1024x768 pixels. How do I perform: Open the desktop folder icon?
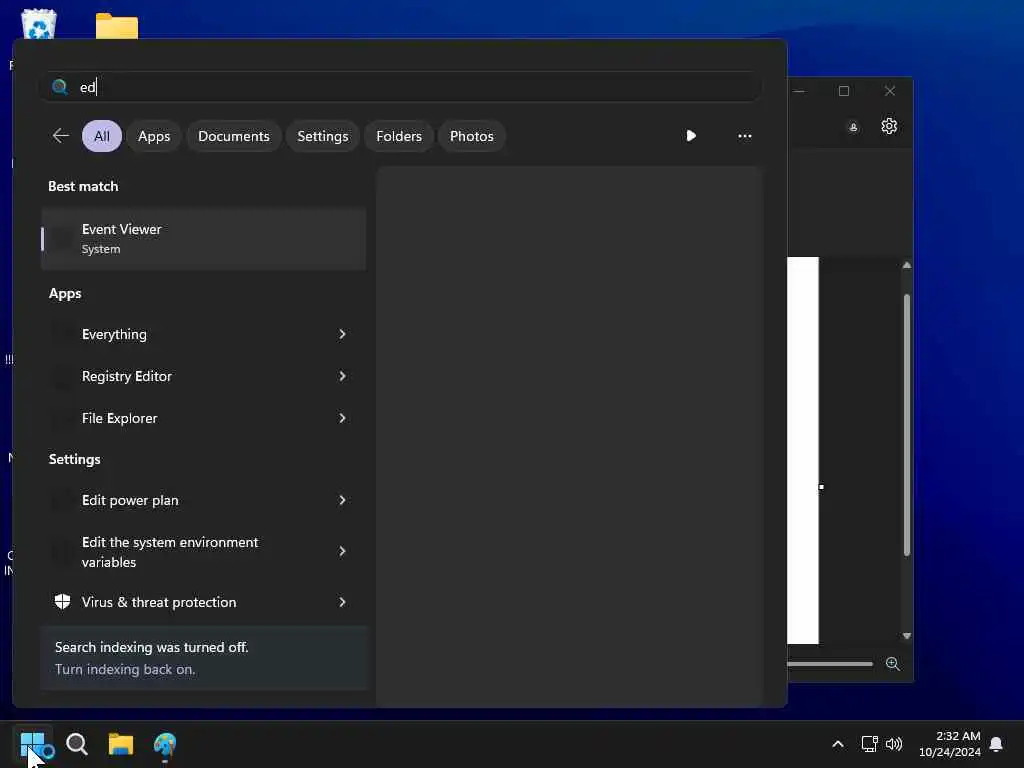pyautogui.click(x=117, y=26)
